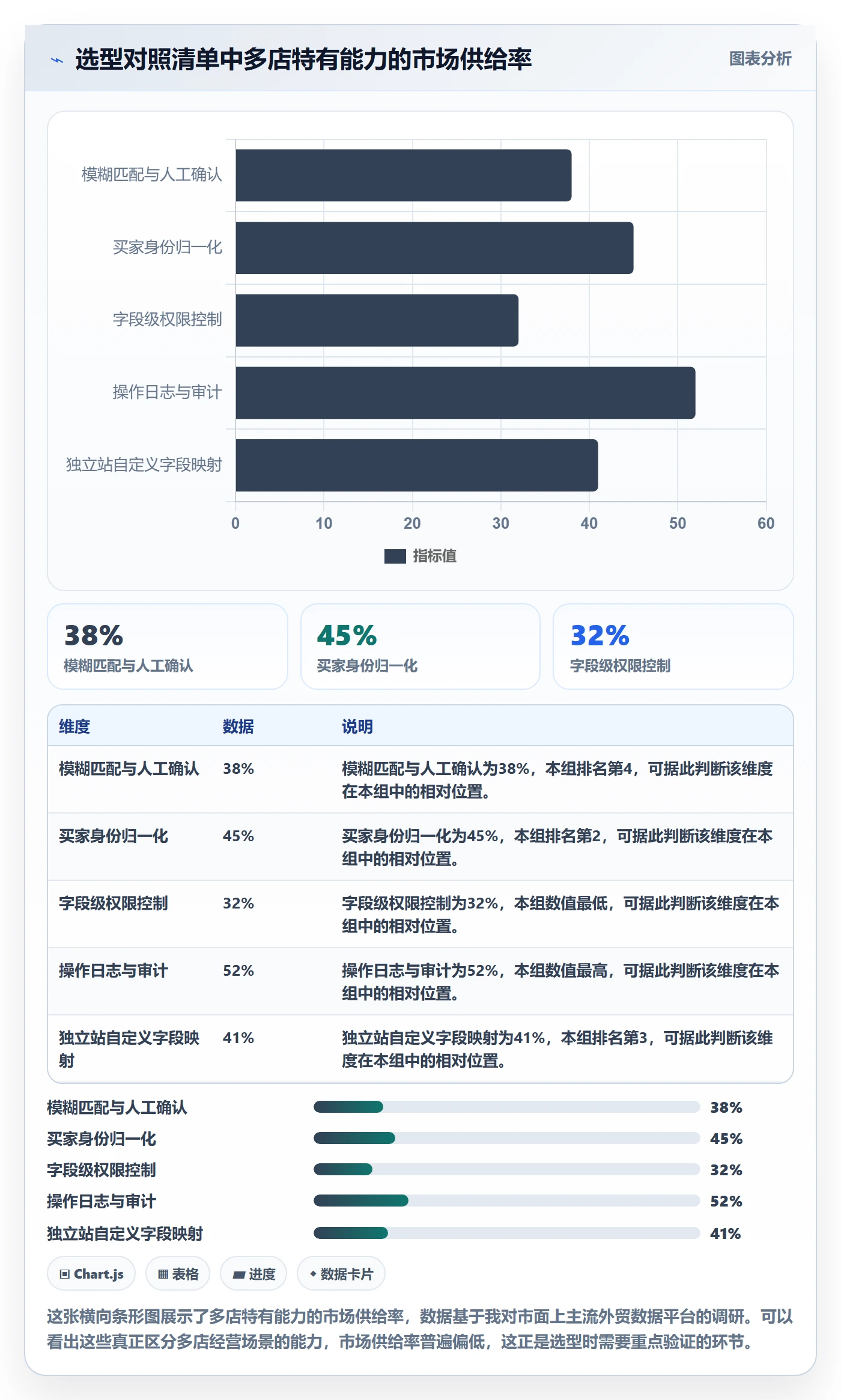Image resolution: width=841 pixels, height=1400 pixels.
Task: Click the 45% progress value label
Action: (726, 1139)
